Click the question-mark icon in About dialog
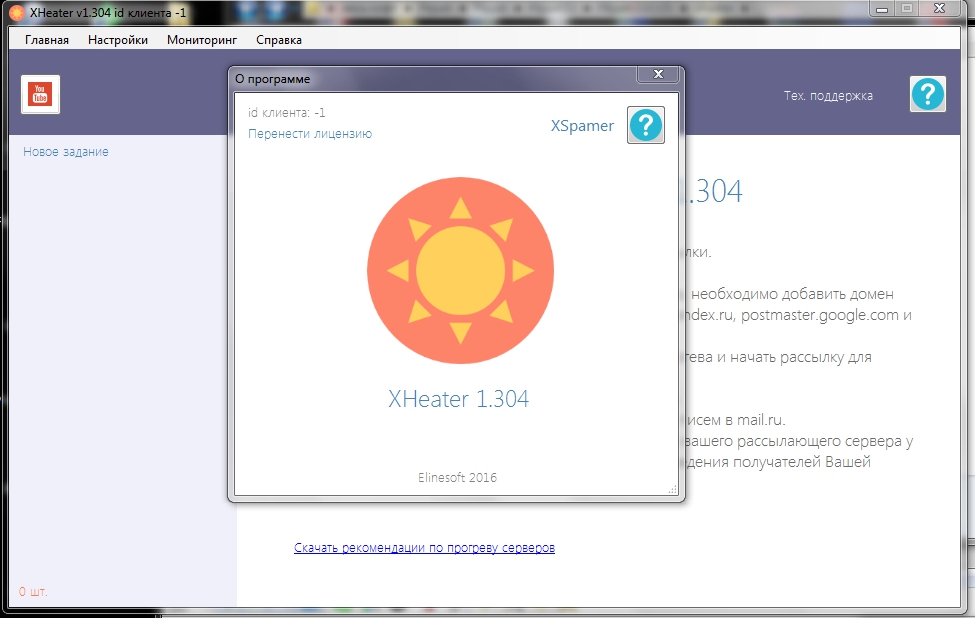Screen dimensions: 975x618 645,125
